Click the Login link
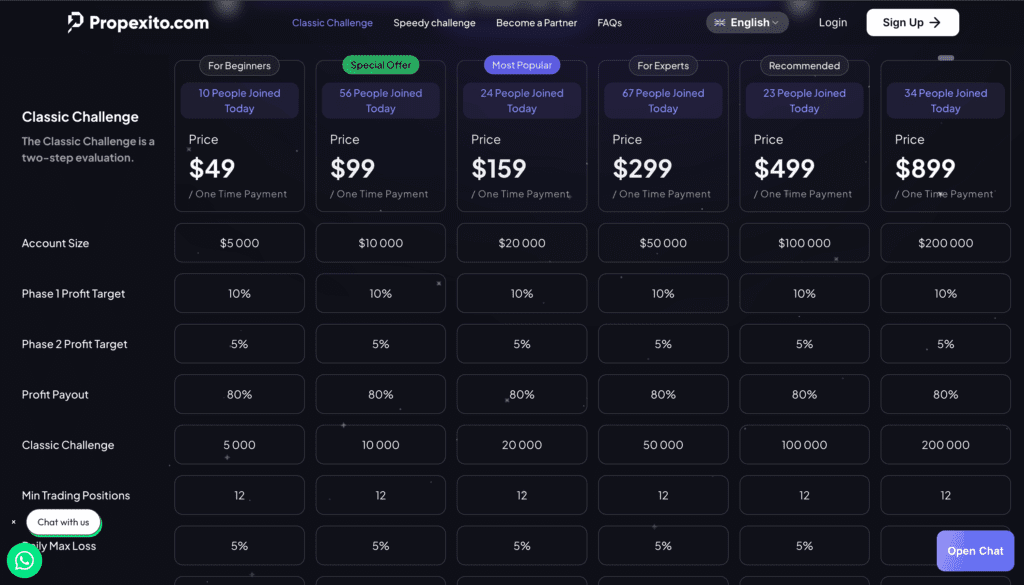This screenshot has width=1024, height=585. tap(832, 22)
